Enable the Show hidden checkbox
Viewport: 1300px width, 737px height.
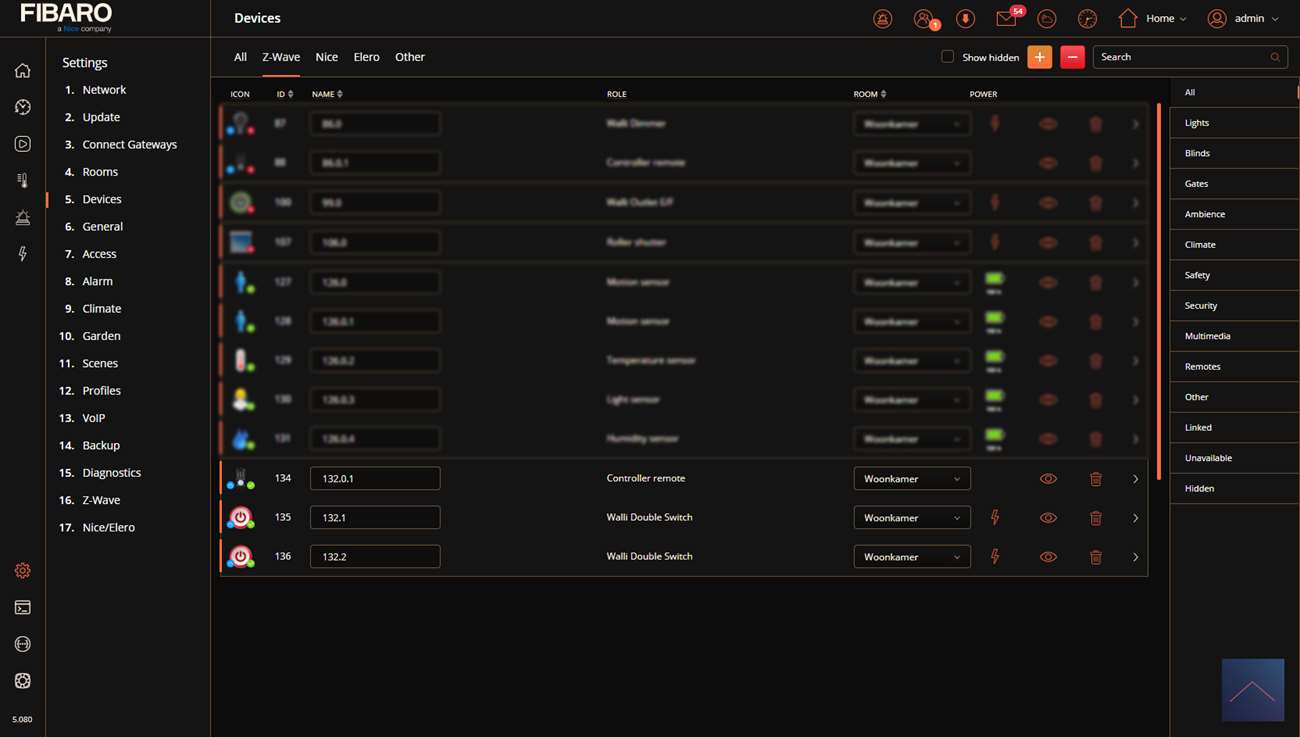947,57
